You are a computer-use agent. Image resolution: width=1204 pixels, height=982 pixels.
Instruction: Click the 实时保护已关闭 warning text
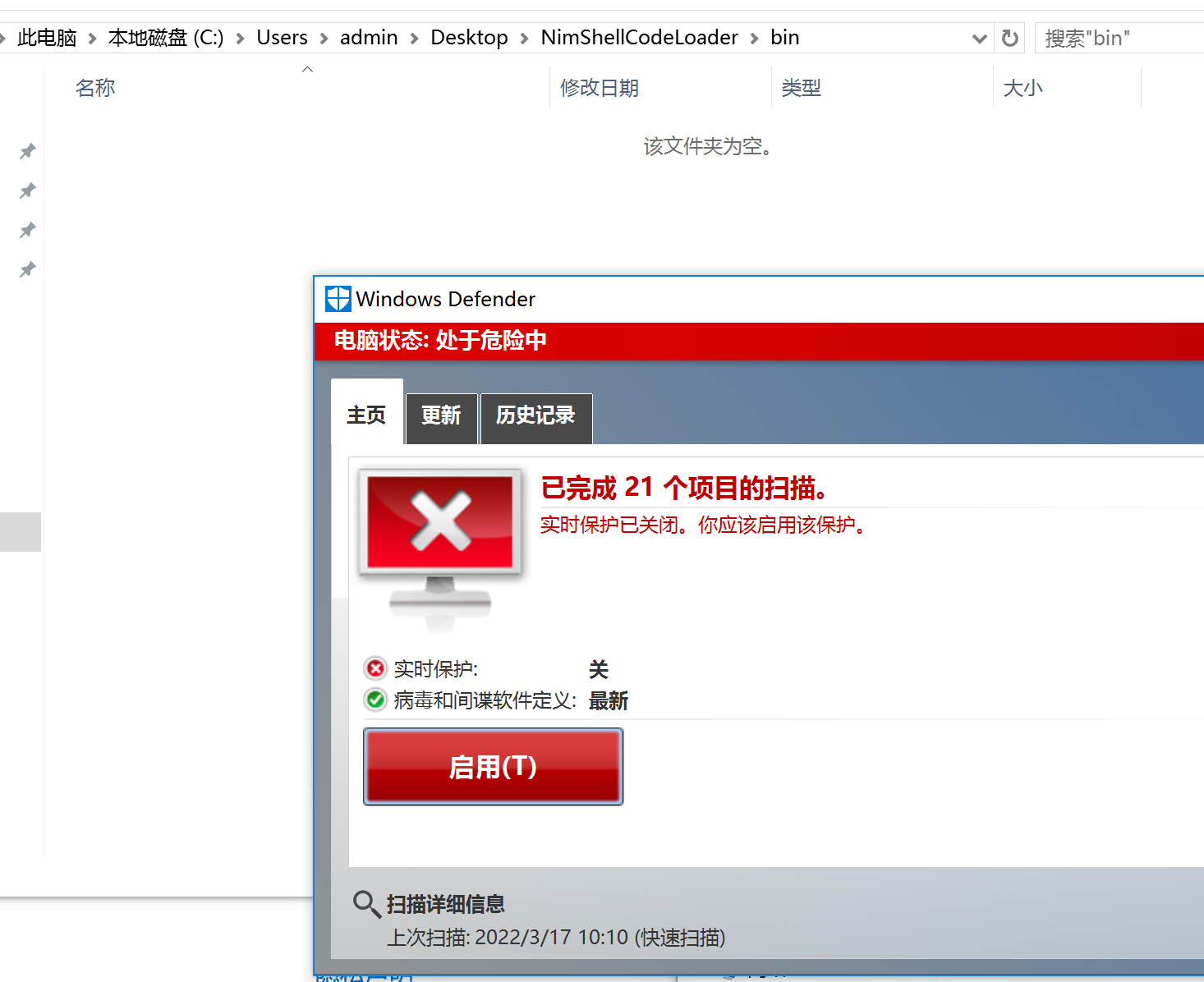[x=703, y=525]
